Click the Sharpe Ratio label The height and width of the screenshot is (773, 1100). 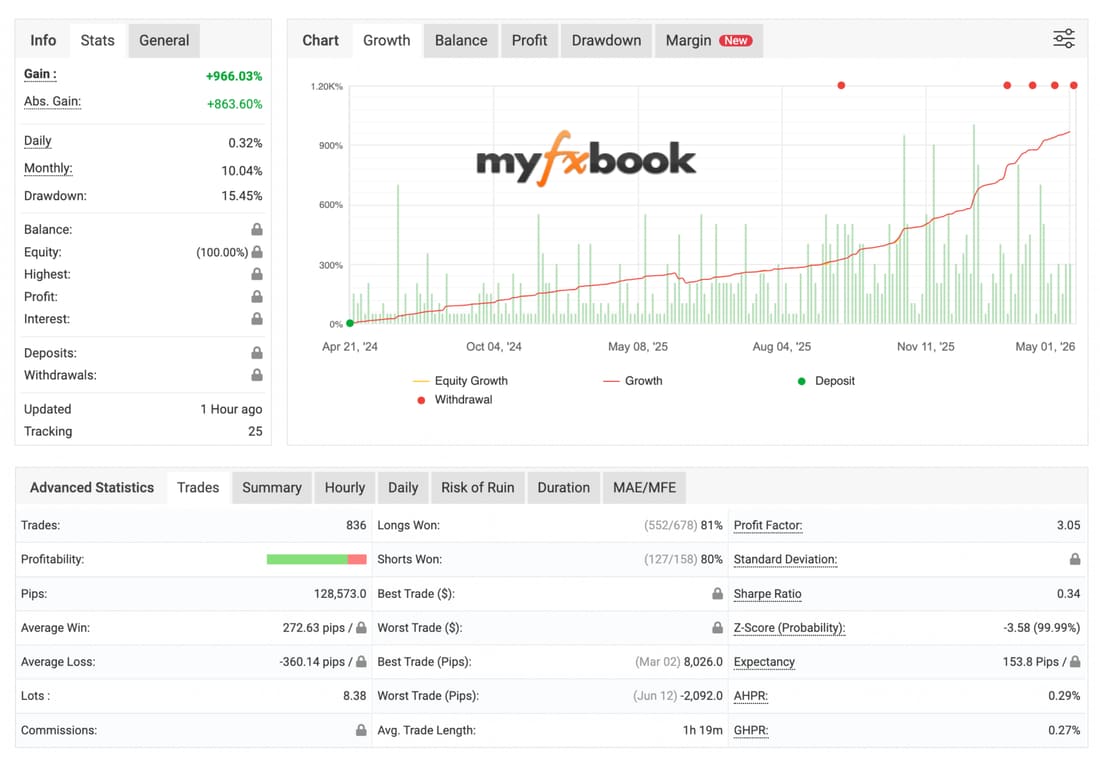767,594
